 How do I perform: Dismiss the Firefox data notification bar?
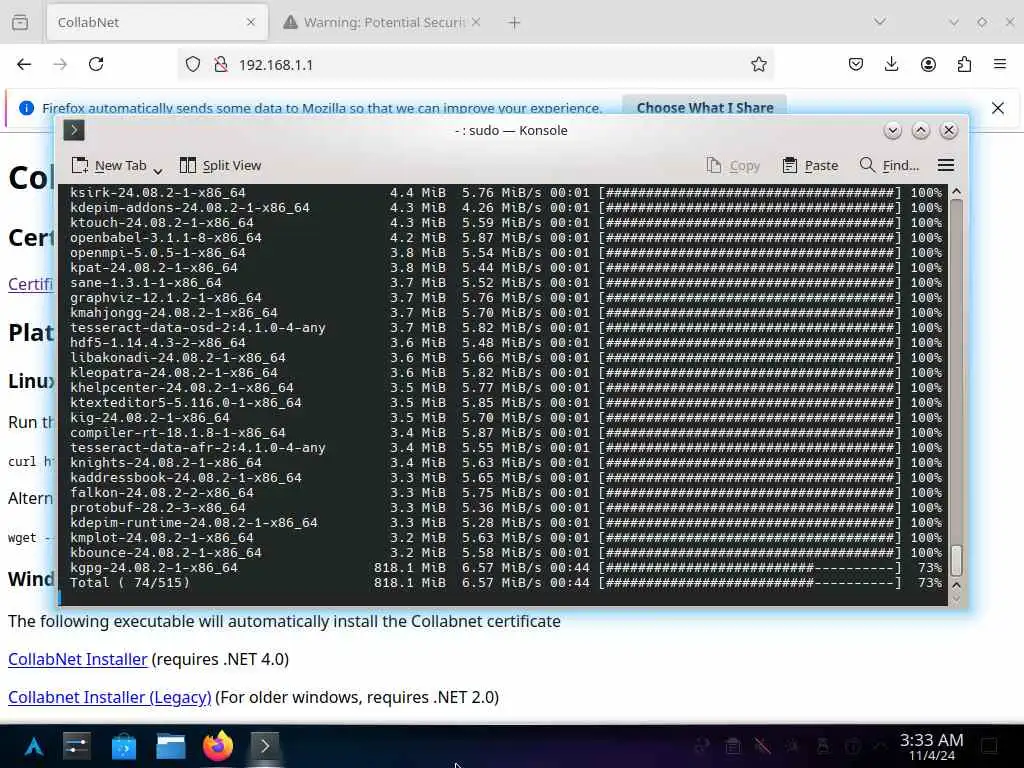tap(997, 108)
